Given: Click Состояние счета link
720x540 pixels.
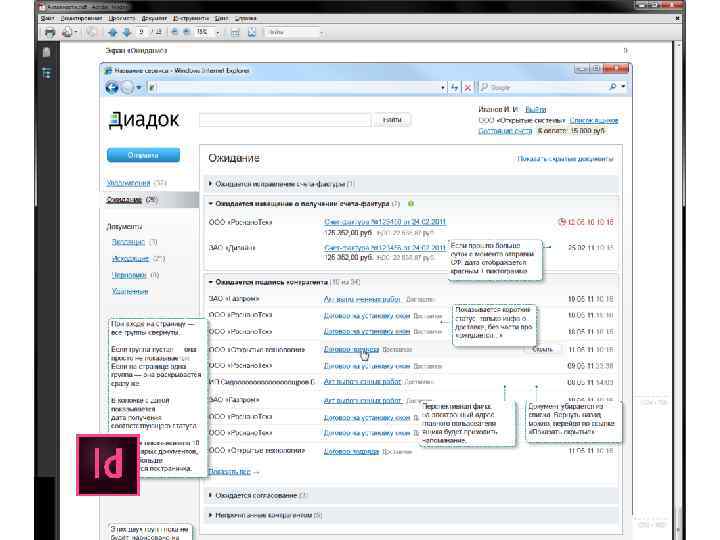Looking at the screenshot, I should (x=505, y=131).
